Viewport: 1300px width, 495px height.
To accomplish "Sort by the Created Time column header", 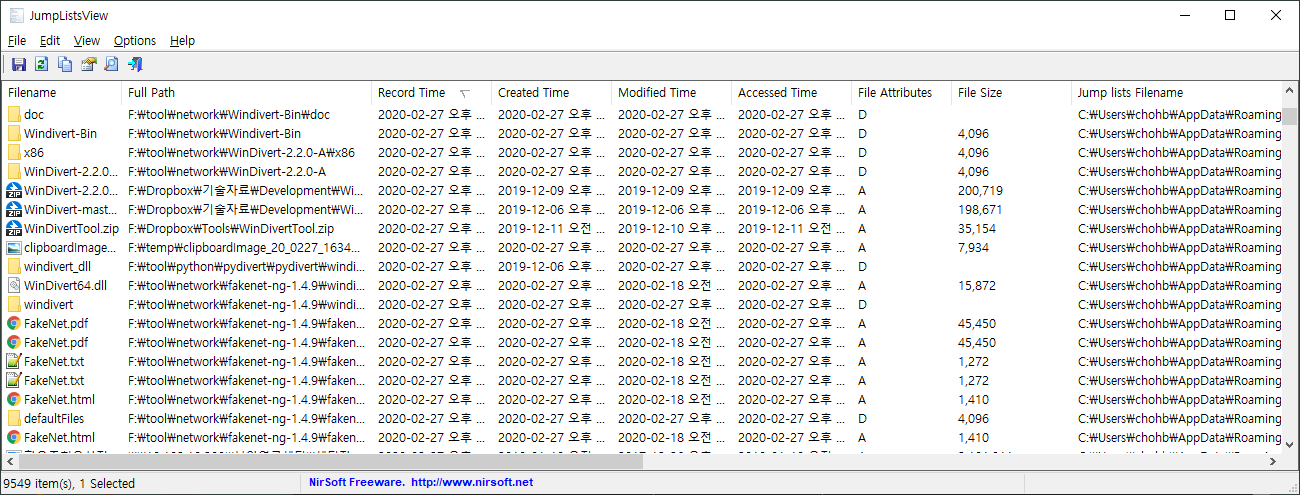I will pyautogui.click(x=551, y=93).
